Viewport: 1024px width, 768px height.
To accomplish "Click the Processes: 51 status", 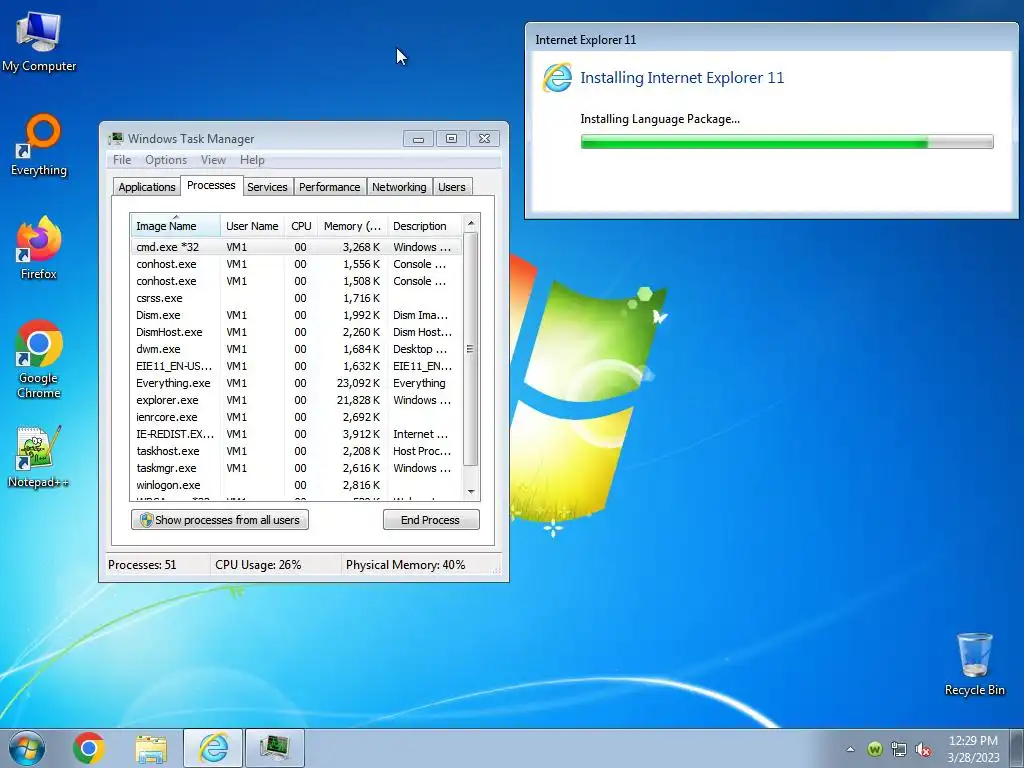I will pos(142,565).
